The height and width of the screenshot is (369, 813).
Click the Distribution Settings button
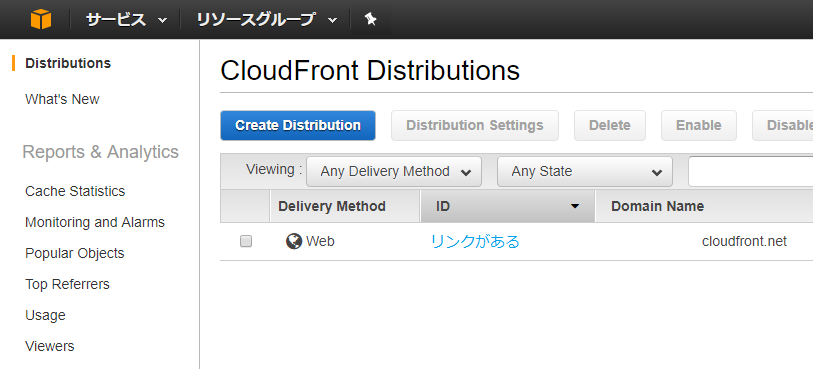pos(475,125)
